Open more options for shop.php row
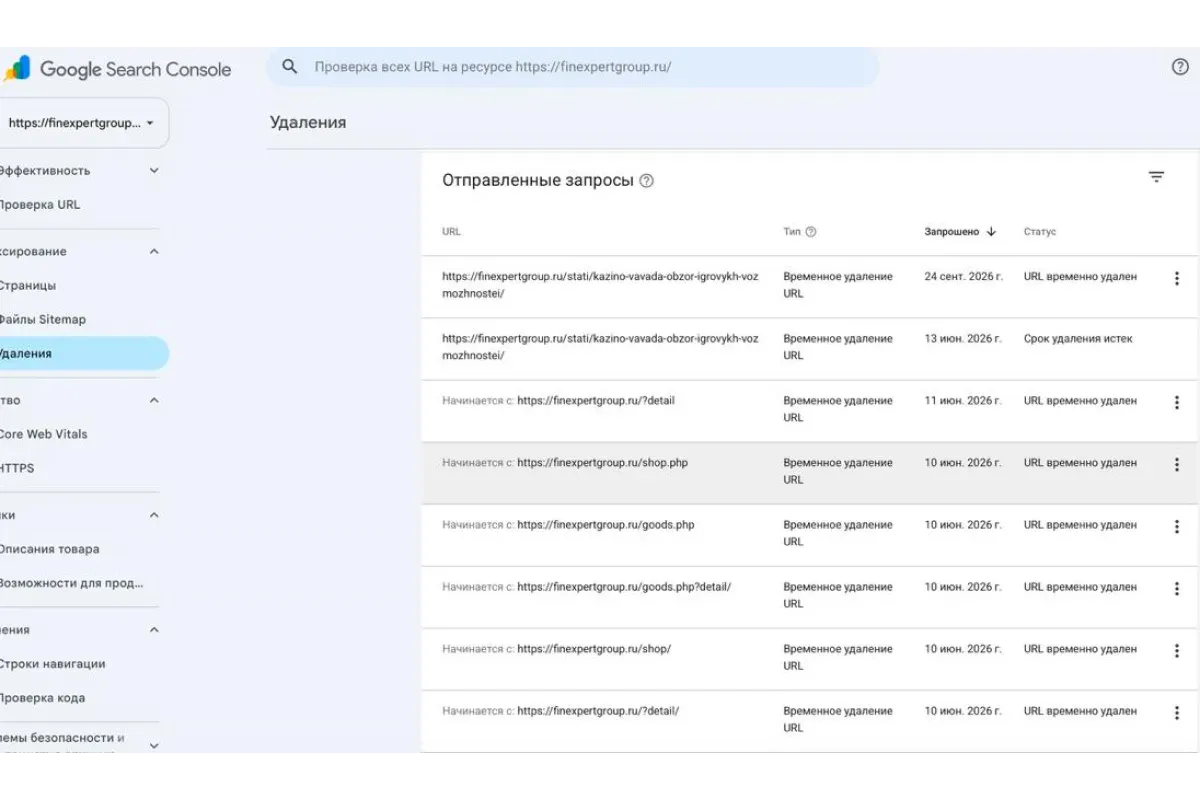The height and width of the screenshot is (800, 1200). tap(1176, 464)
